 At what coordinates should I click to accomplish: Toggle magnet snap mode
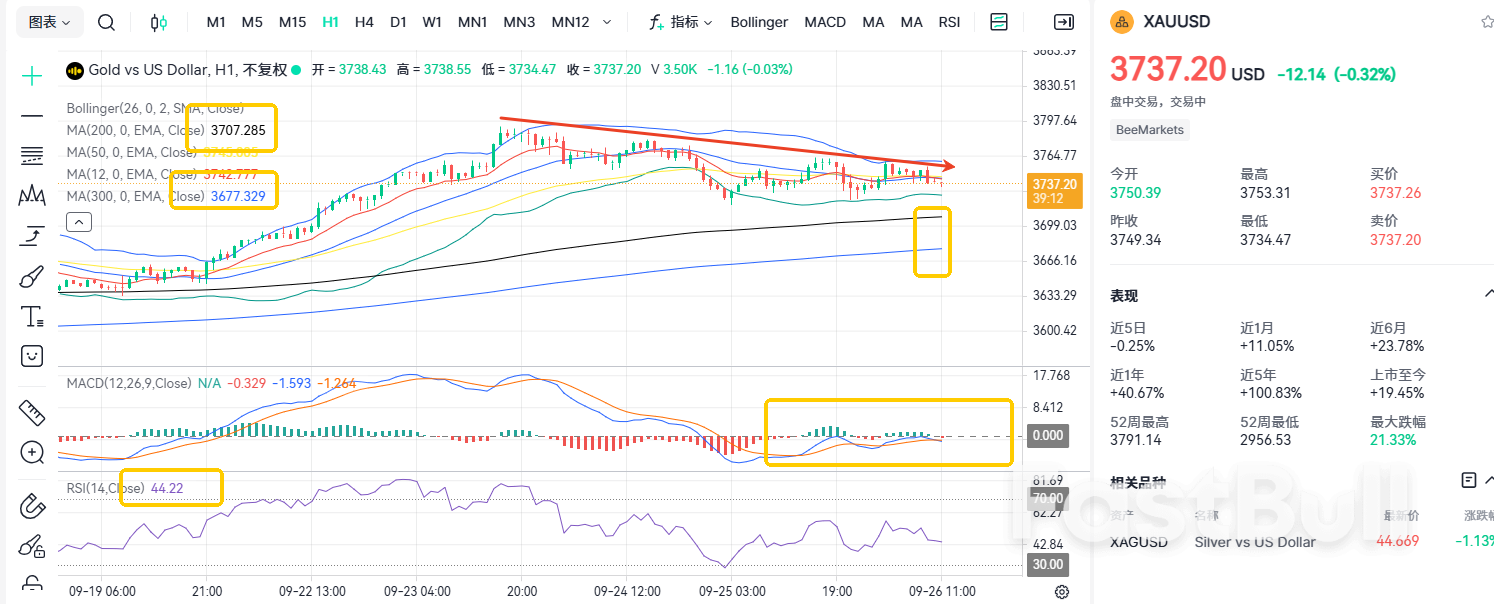point(31,507)
